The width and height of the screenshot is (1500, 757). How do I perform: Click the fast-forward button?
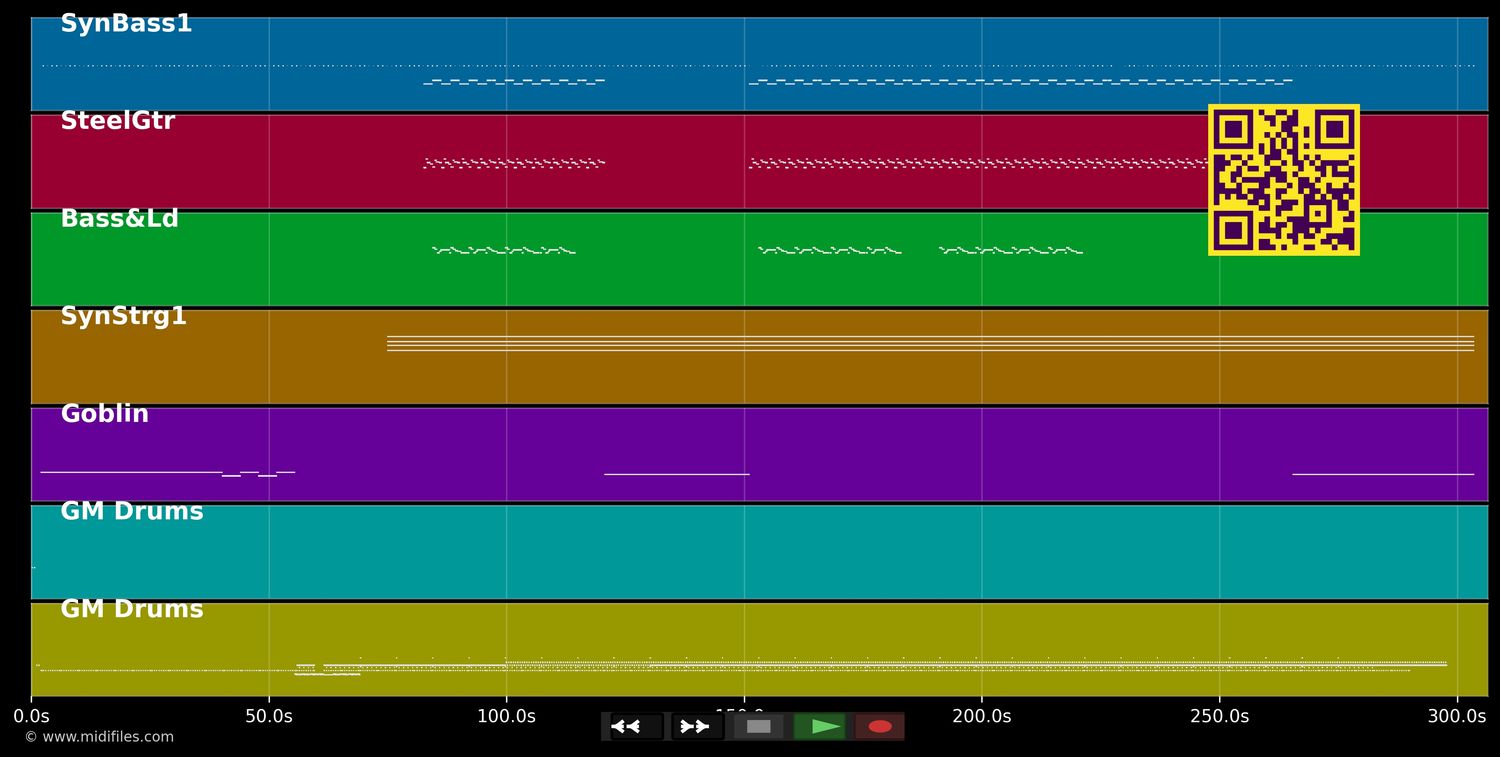697,726
